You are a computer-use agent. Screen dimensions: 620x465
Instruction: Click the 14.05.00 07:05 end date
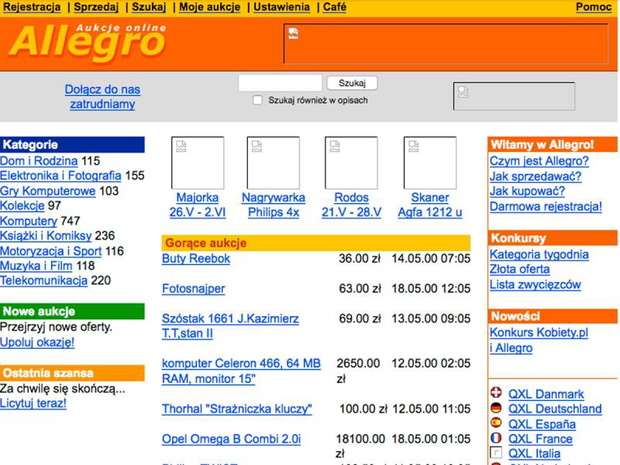pos(431,259)
